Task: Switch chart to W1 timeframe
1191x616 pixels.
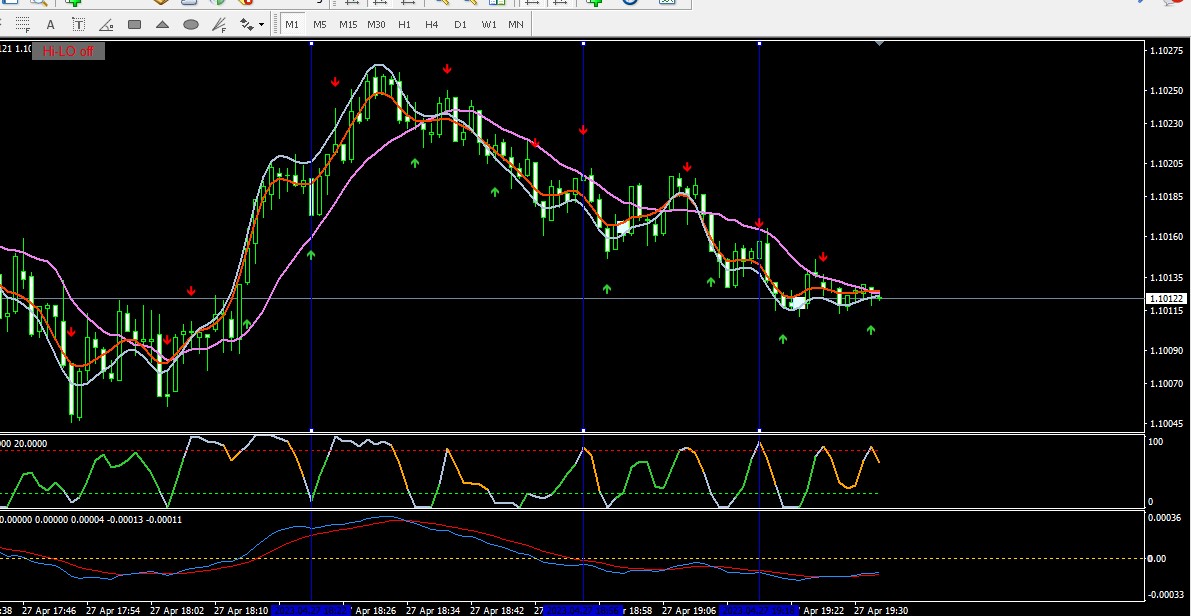Action: (x=488, y=24)
